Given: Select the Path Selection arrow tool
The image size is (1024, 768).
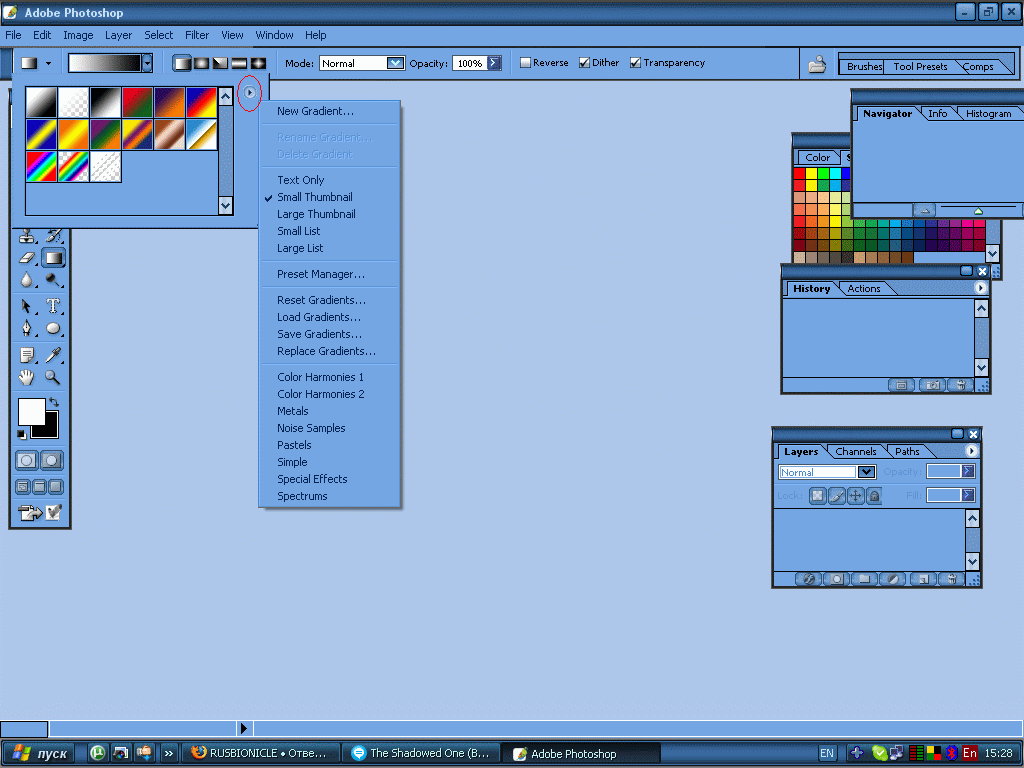Looking at the screenshot, I should 26,306.
